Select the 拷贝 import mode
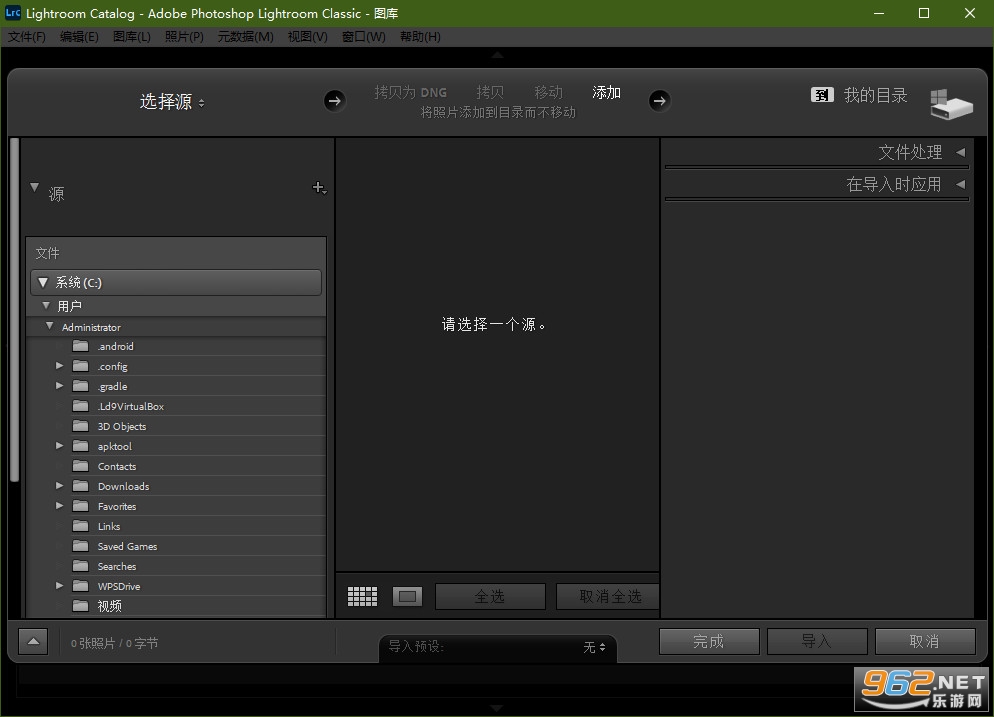Image resolution: width=994 pixels, height=717 pixels. click(490, 93)
